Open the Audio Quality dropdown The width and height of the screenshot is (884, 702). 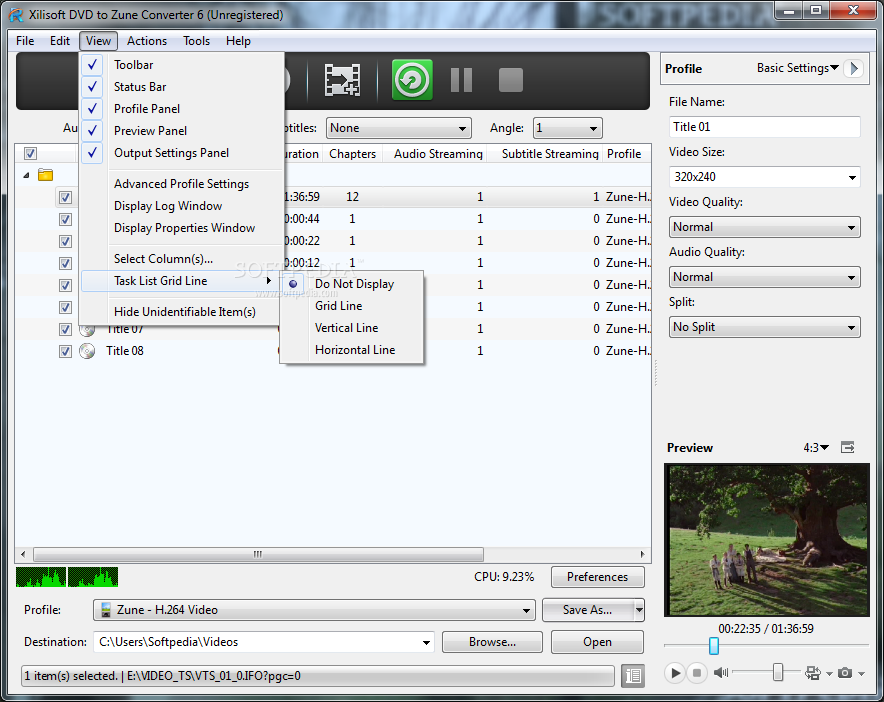(x=764, y=277)
